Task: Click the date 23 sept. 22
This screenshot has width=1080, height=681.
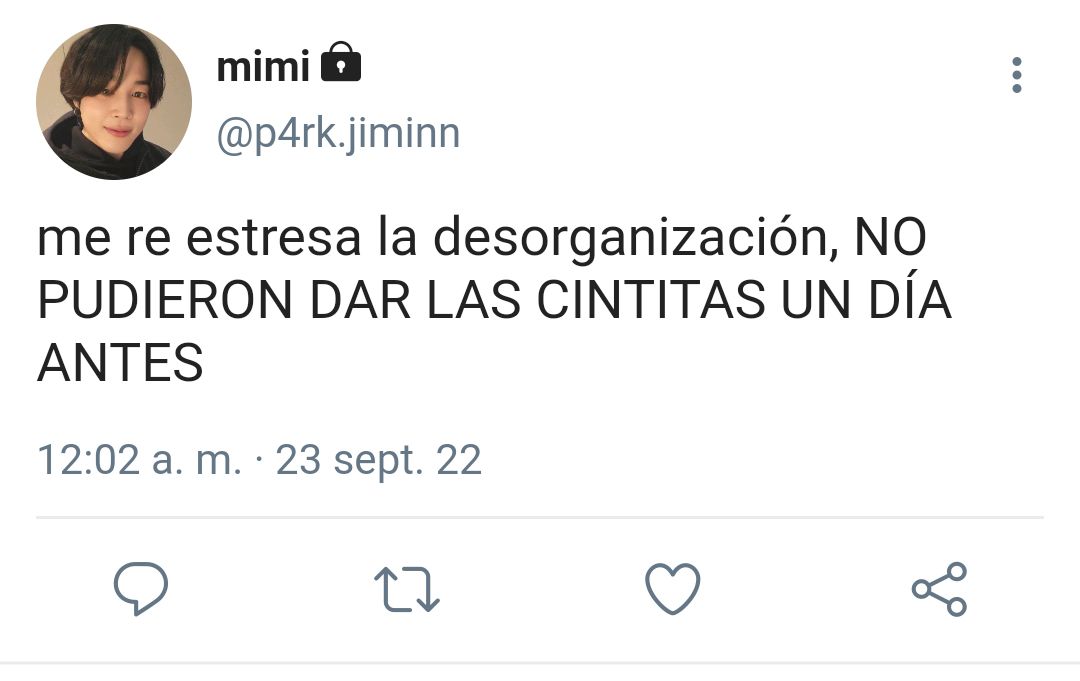Action: 378,461
